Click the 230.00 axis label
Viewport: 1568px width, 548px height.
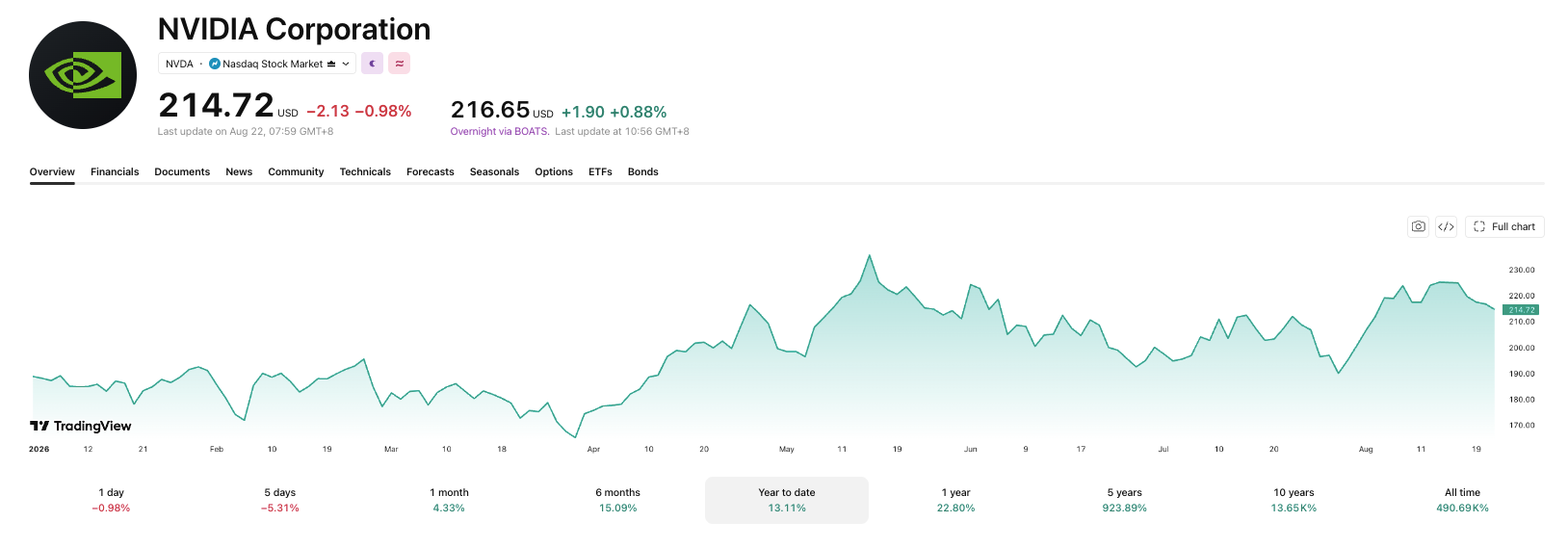click(1522, 271)
